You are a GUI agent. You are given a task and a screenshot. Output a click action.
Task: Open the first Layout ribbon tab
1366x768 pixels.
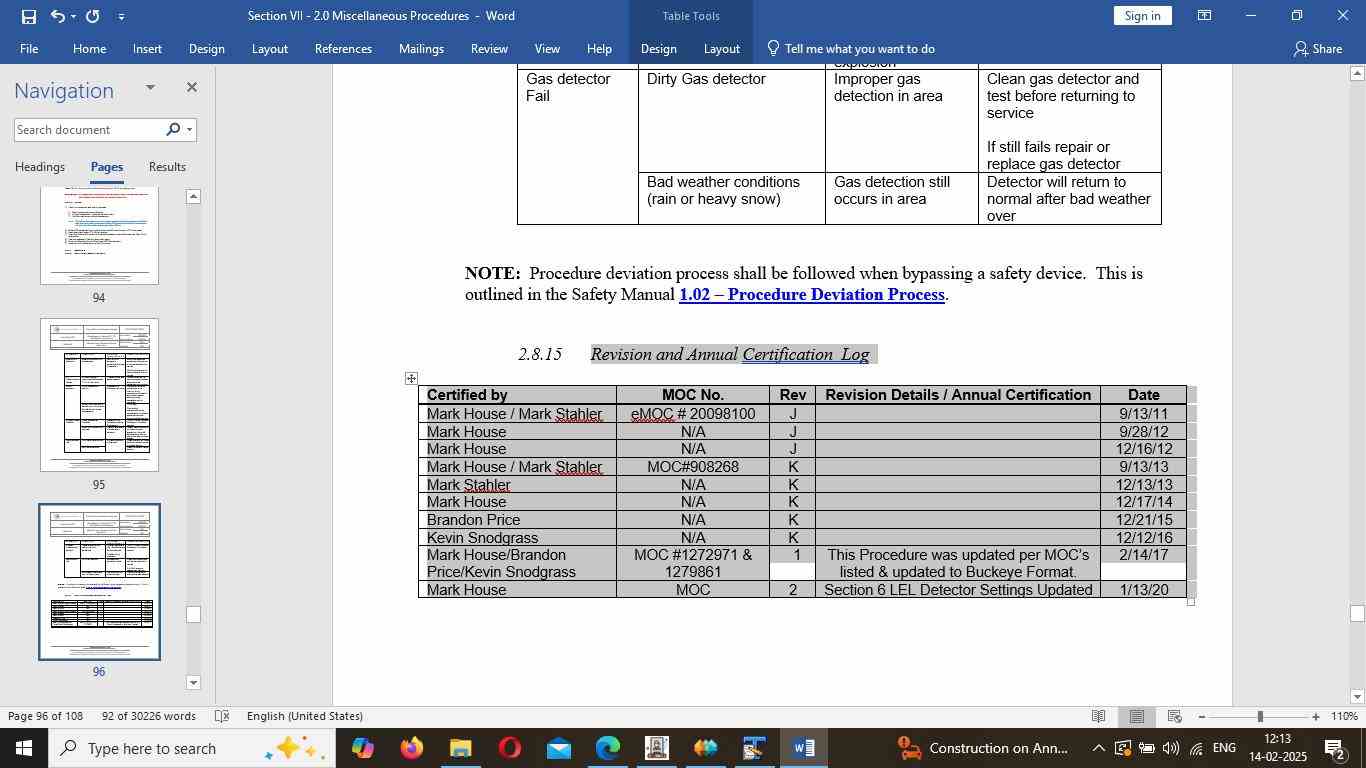(269, 48)
